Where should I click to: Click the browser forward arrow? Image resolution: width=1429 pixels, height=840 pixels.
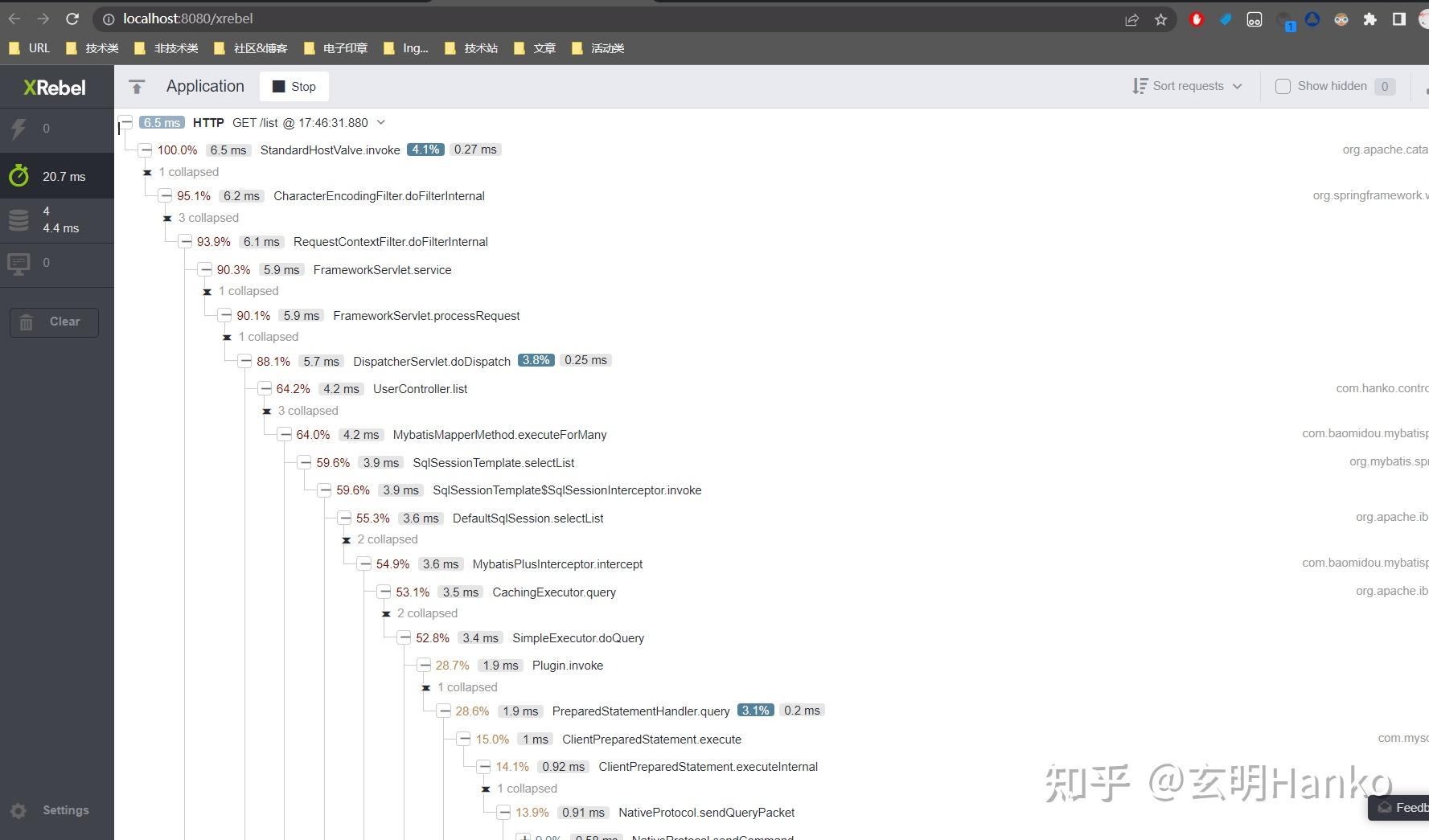(43, 18)
